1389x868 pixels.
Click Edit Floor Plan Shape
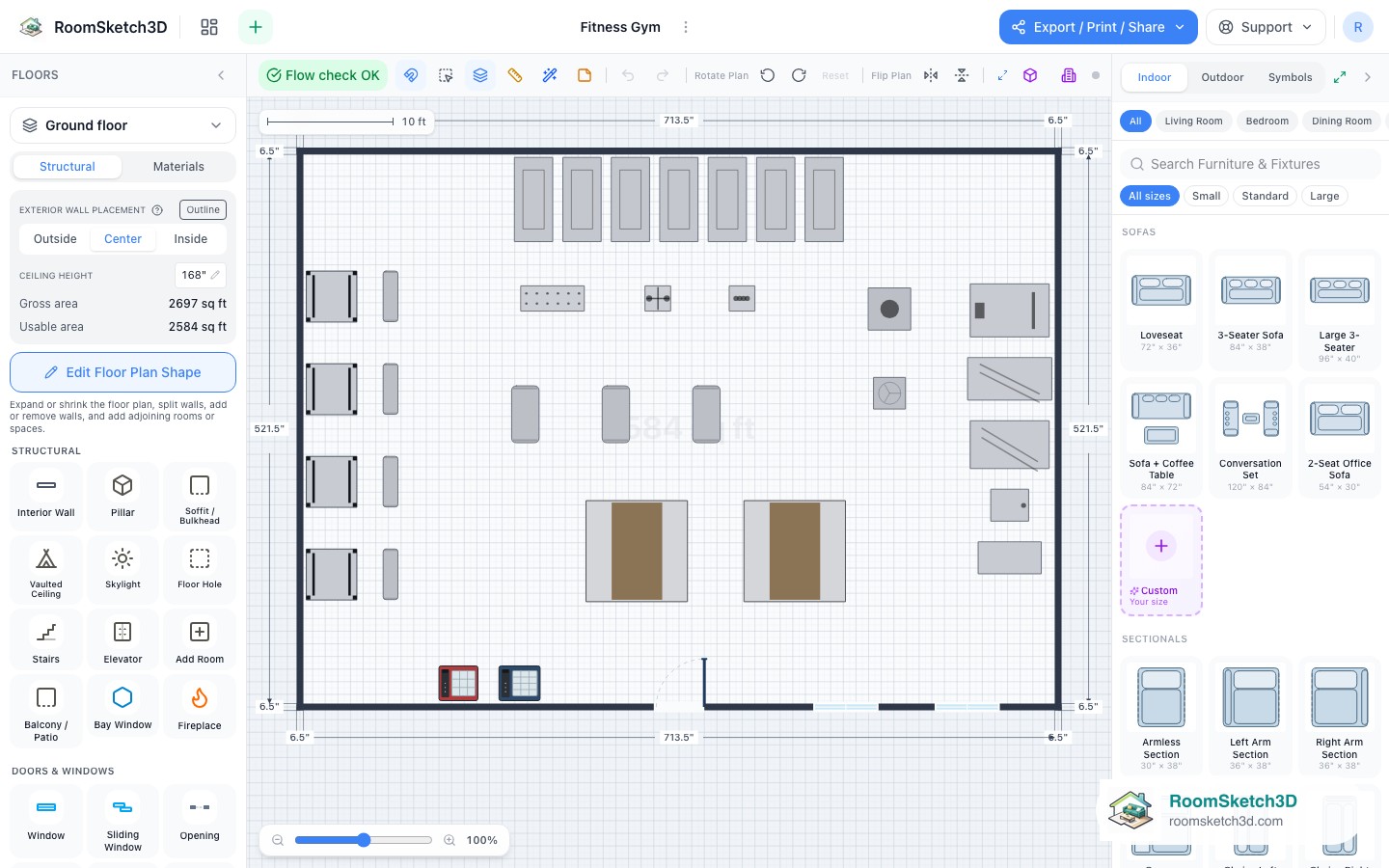point(123,372)
